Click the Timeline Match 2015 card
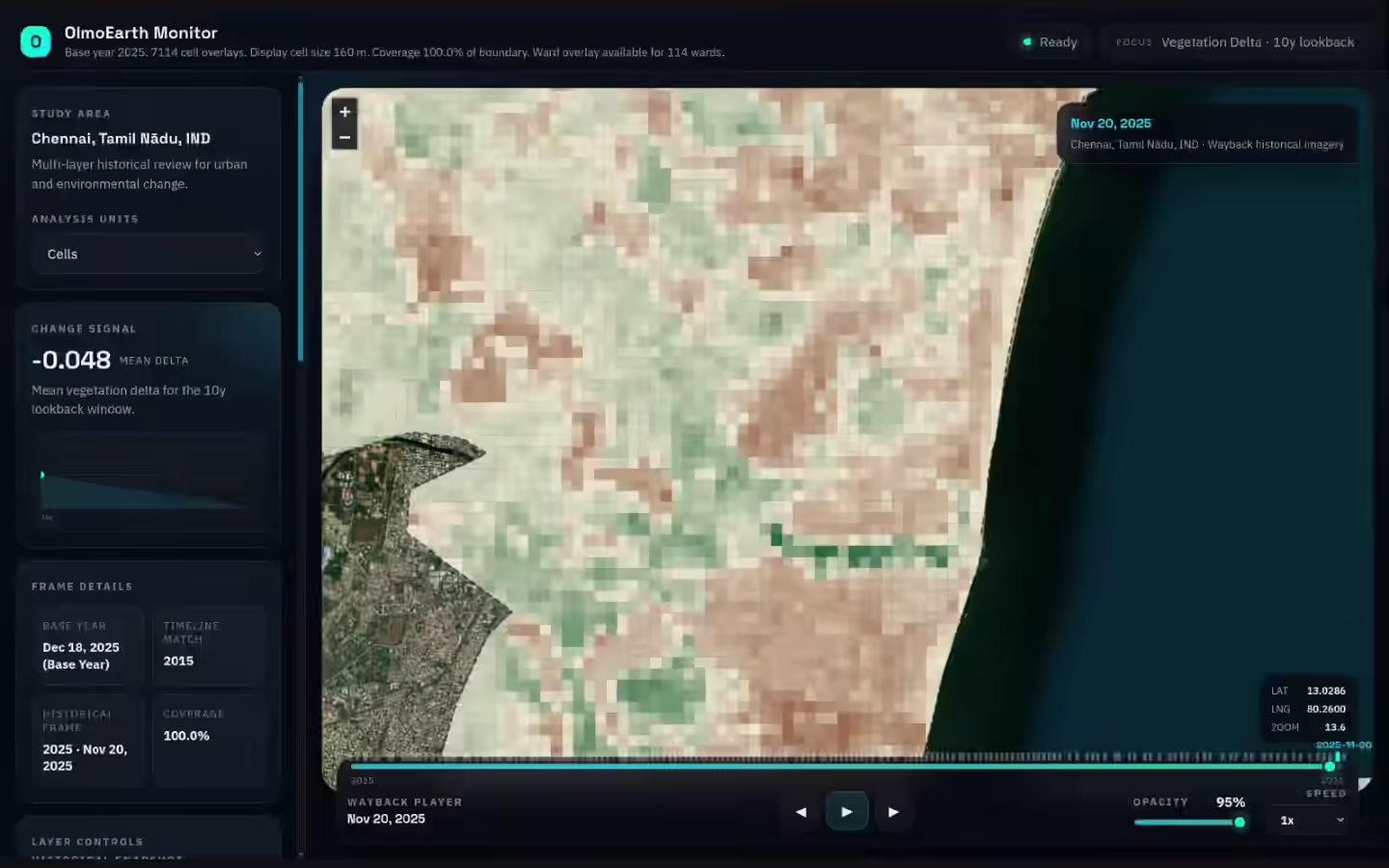The image size is (1389, 868). tap(208, 645)
